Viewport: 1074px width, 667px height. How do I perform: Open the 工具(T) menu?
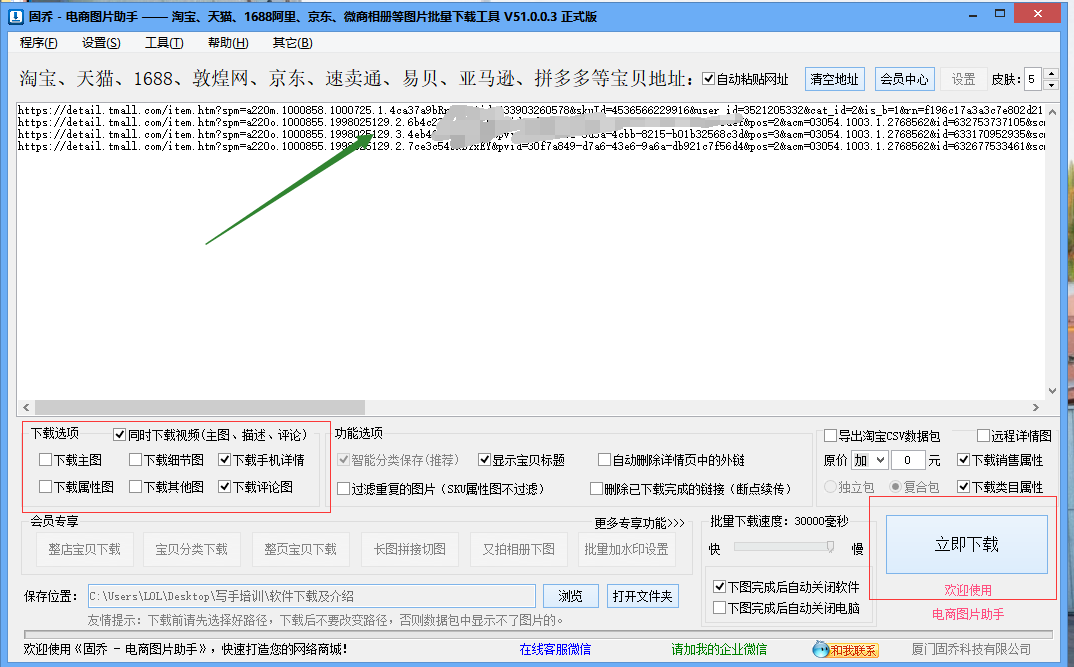coord(164,42)
